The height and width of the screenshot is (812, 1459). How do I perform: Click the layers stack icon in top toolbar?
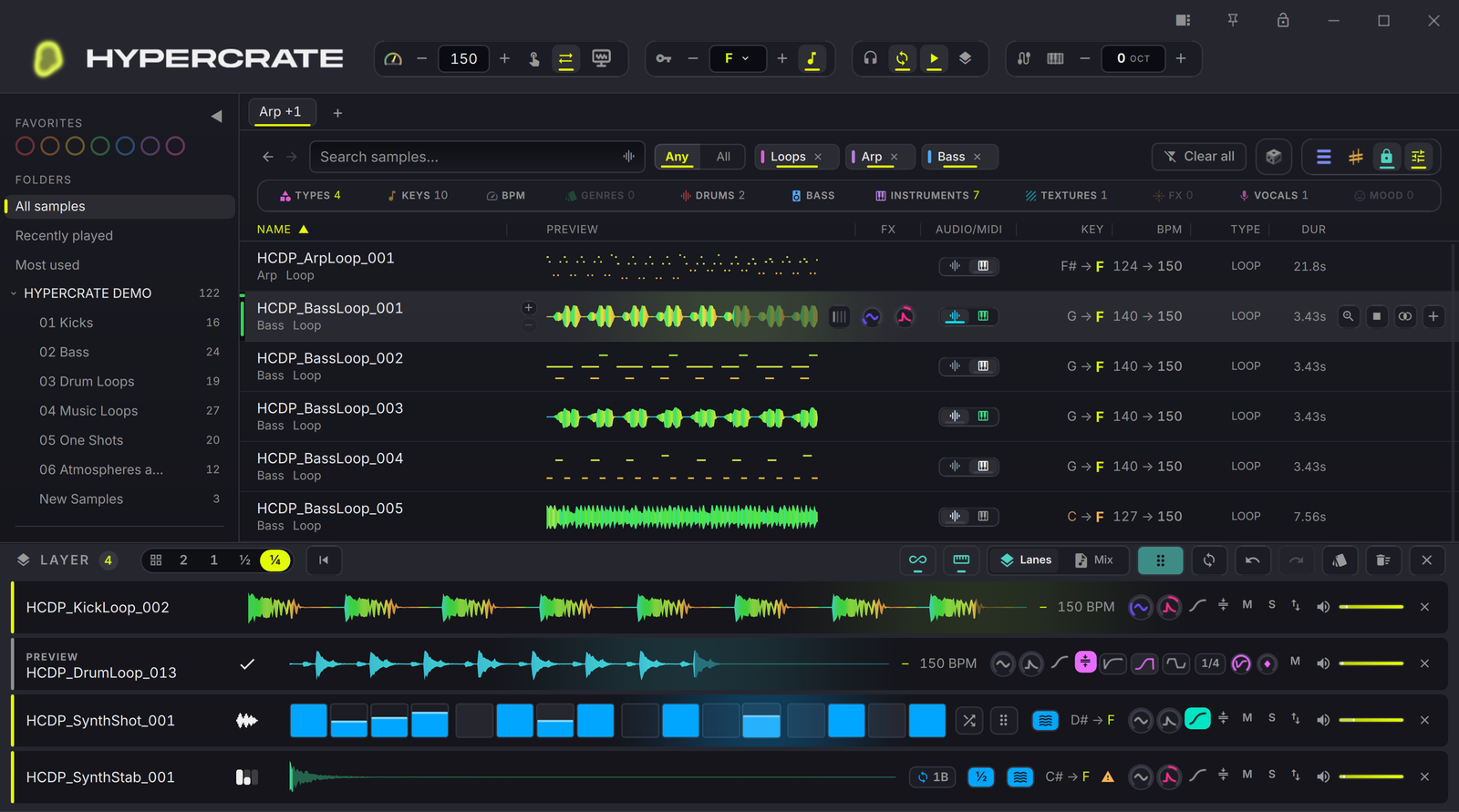(965, 58)
